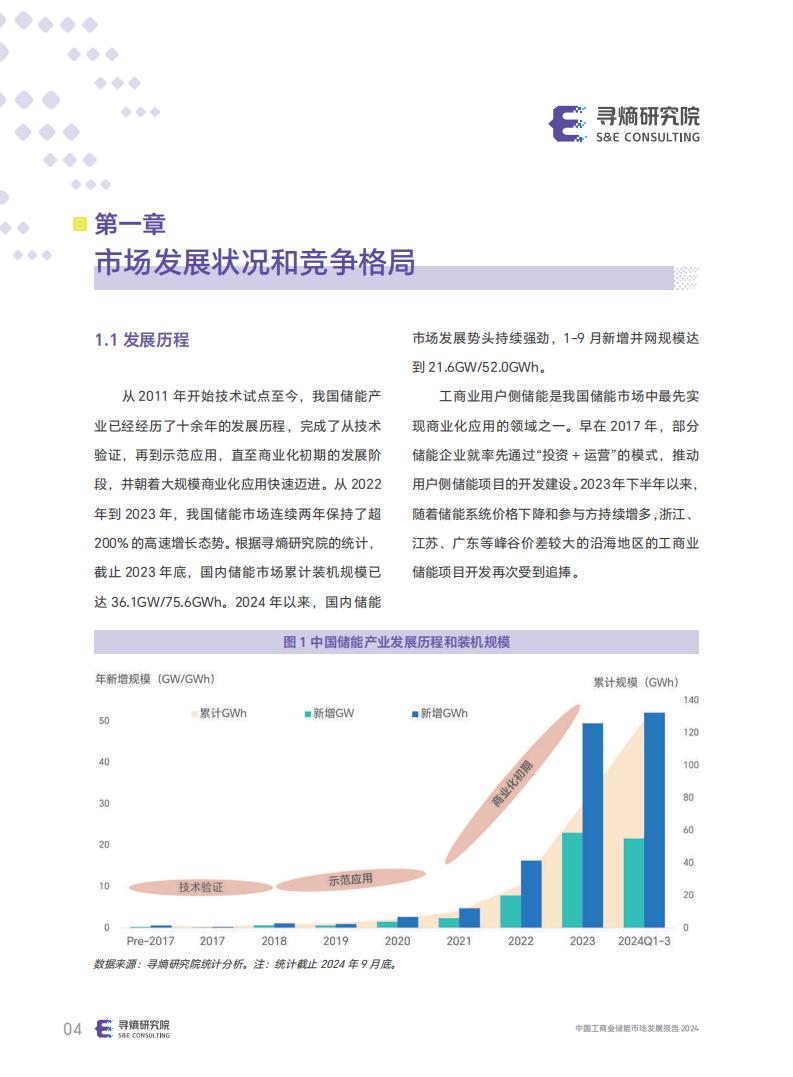The height and width of the screenshot is (1077, 793).
Task: Click the 商业化初期 ellipse label
Action: (512, 784)
